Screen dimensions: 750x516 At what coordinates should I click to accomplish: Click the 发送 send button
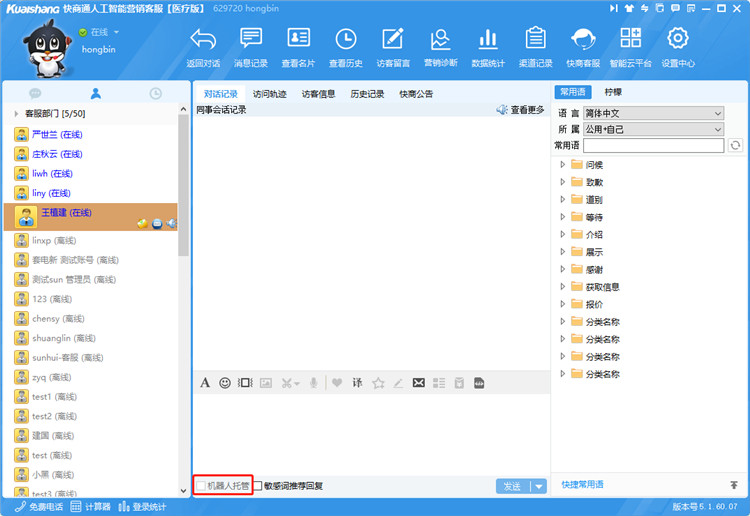point(512,486)
